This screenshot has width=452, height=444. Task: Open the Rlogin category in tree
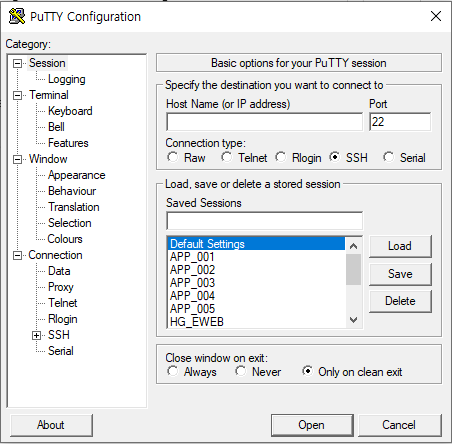pos(63,319)
